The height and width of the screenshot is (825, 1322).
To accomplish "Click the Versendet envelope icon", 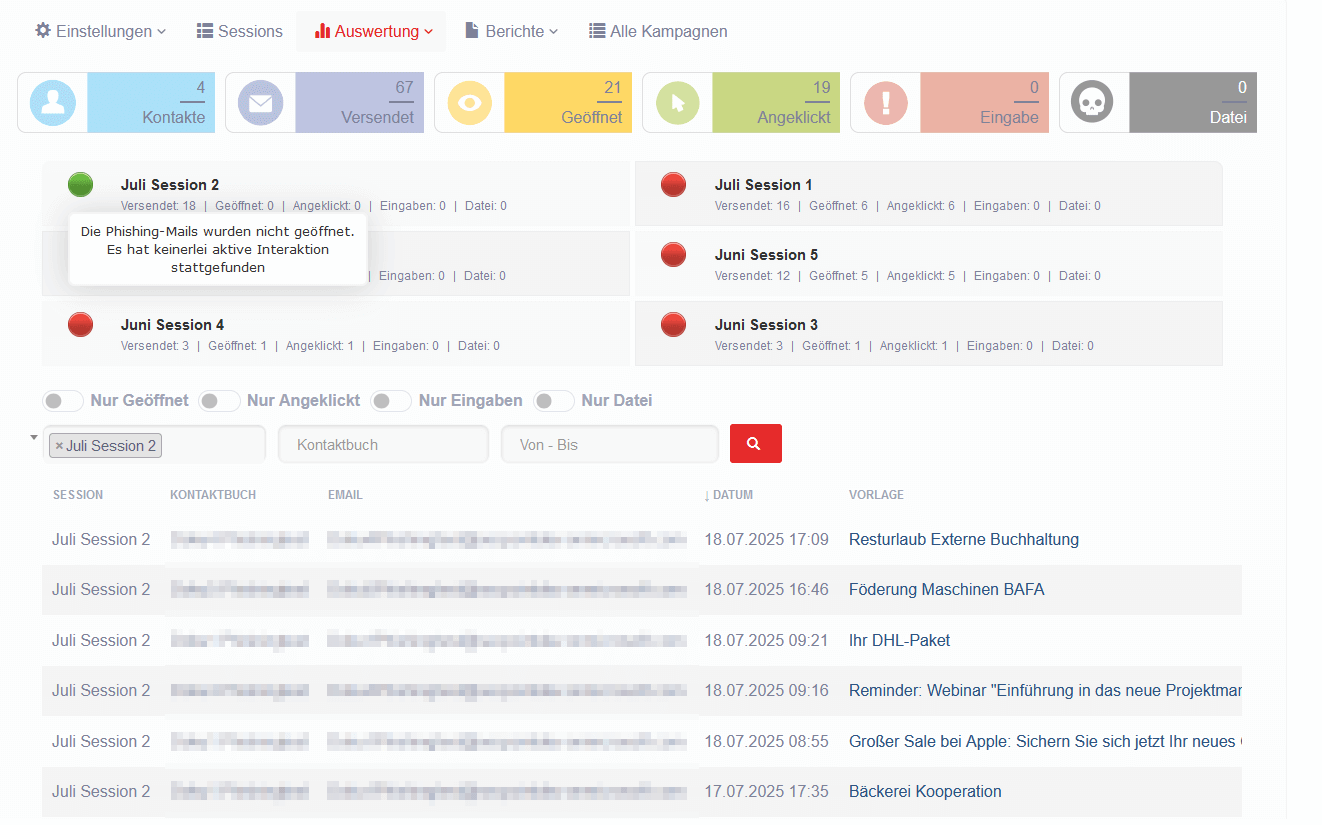I will (x=260, y=102).
